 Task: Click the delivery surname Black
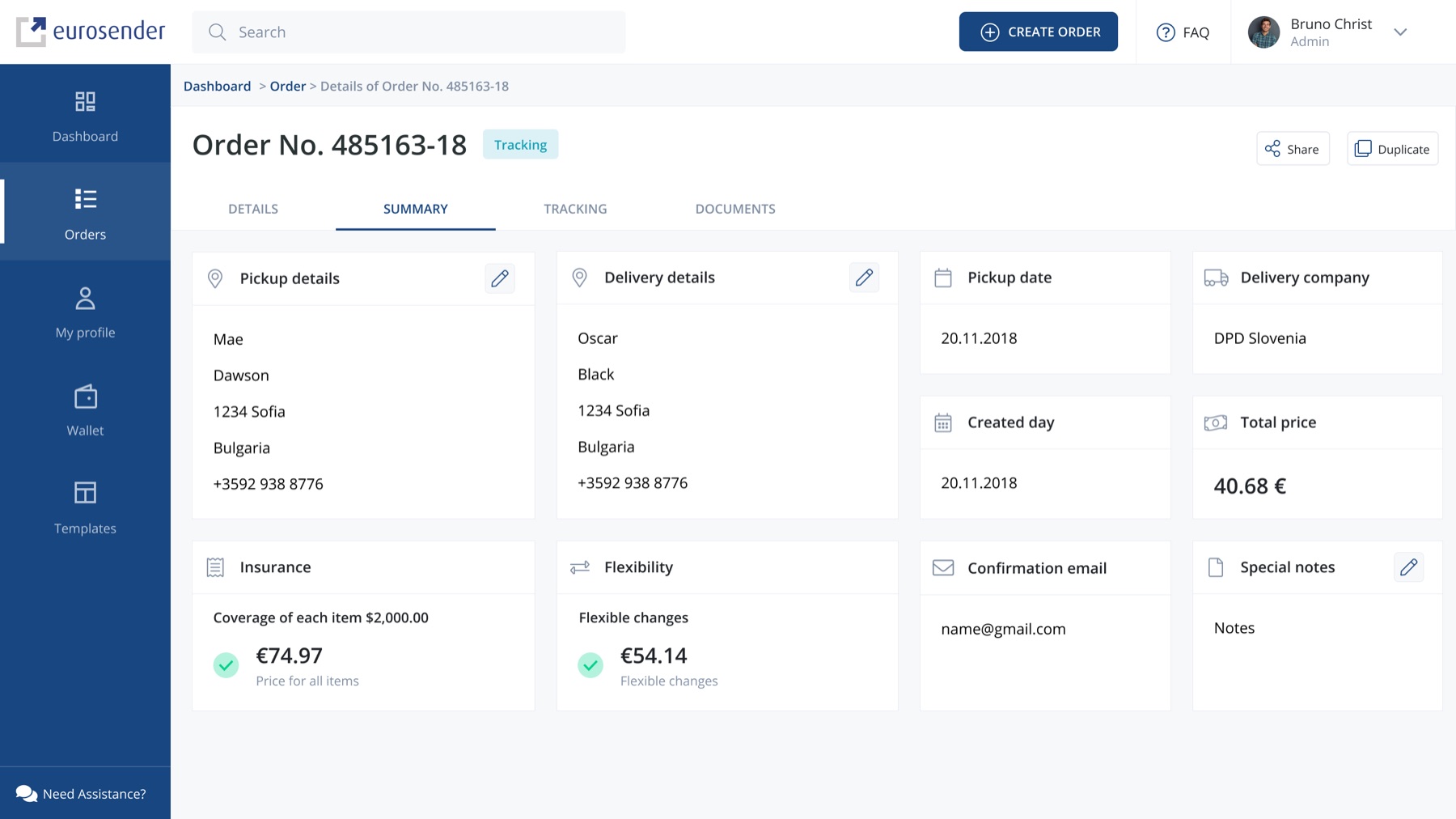[595, 375]
